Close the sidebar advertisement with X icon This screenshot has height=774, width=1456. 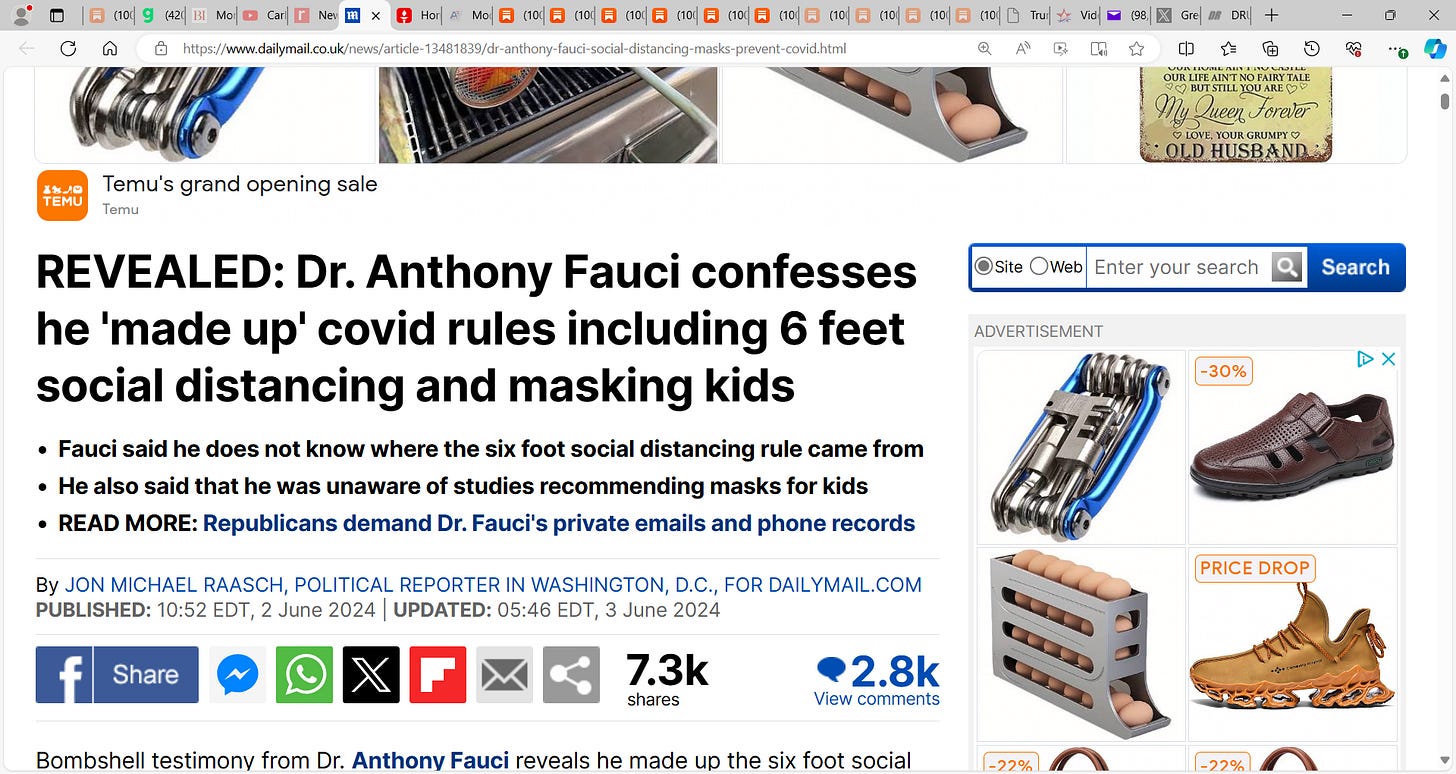click(x=1388, y=359)
